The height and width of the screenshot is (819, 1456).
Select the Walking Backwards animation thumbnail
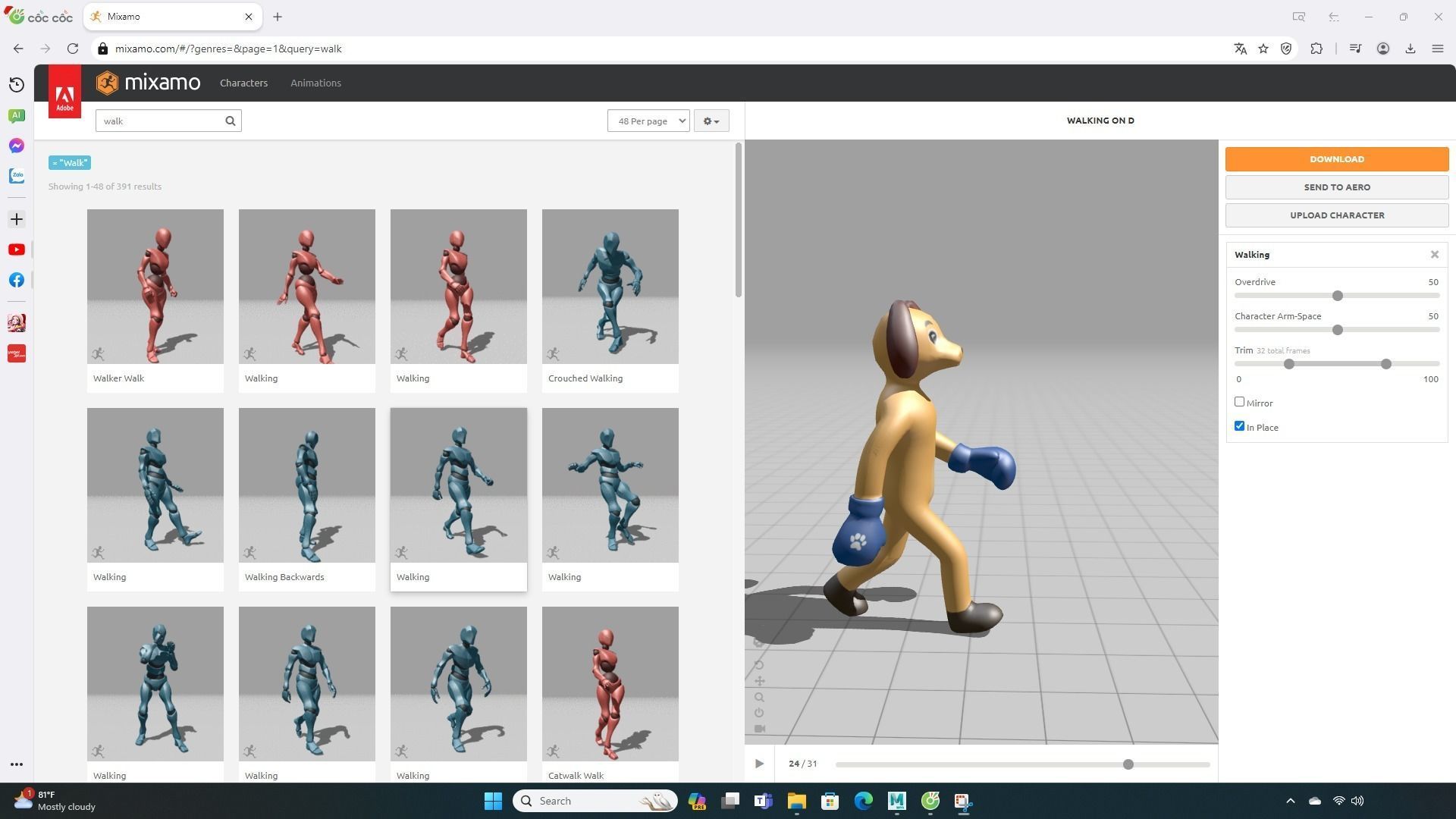pos(307,485)
